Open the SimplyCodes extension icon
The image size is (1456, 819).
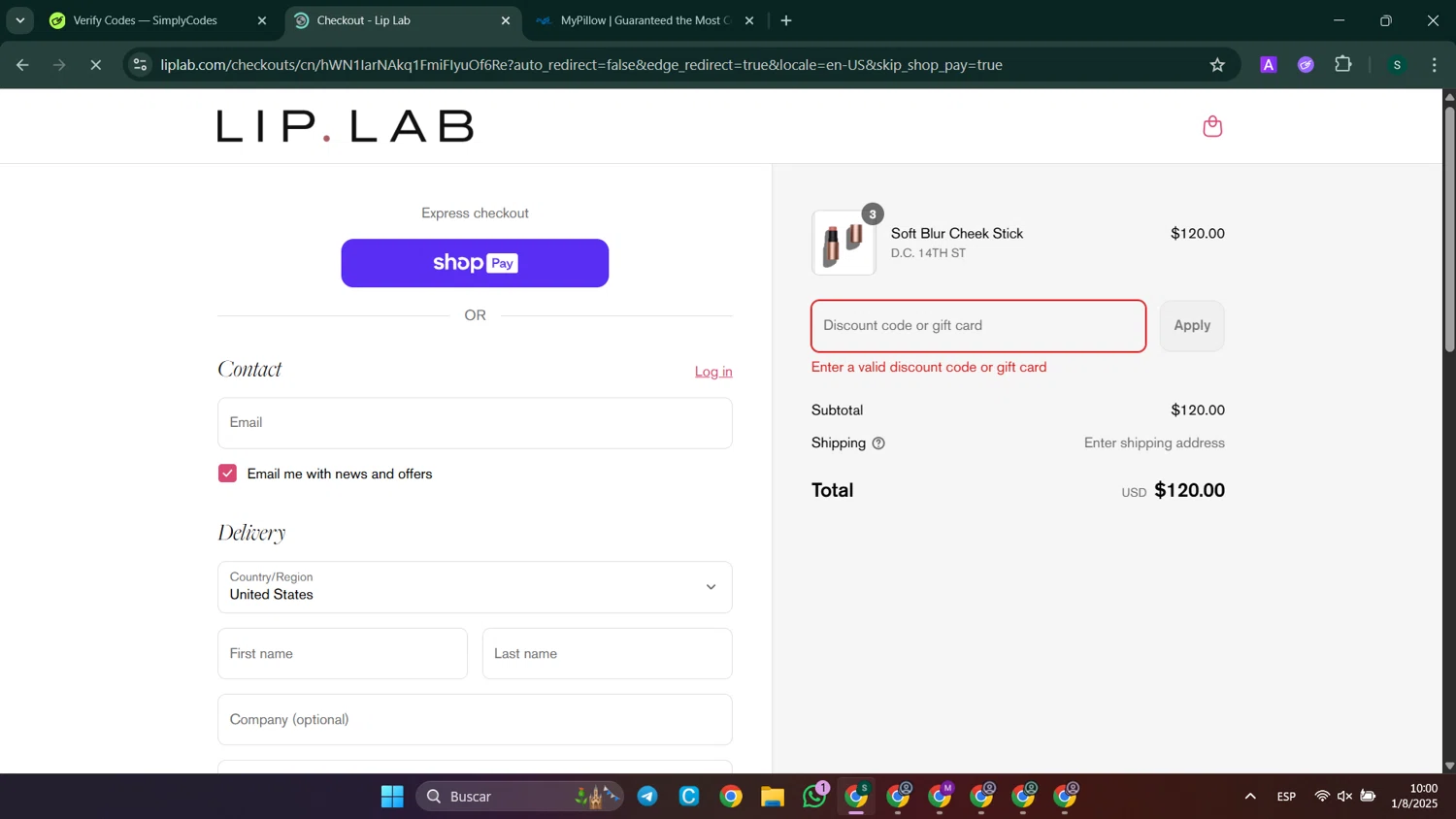[1306, 65]
